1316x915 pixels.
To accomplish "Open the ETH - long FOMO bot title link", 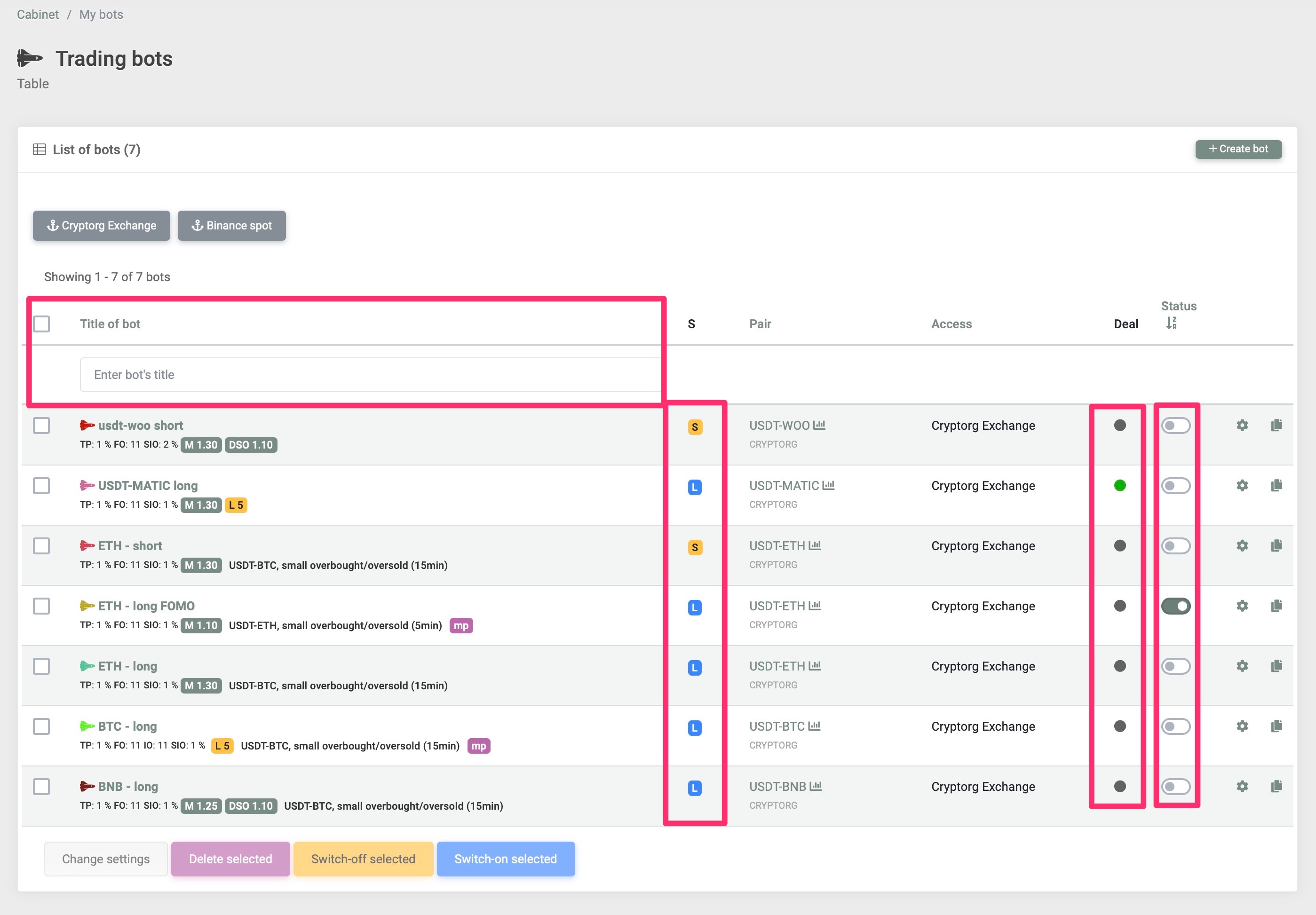I will point(146,606).
